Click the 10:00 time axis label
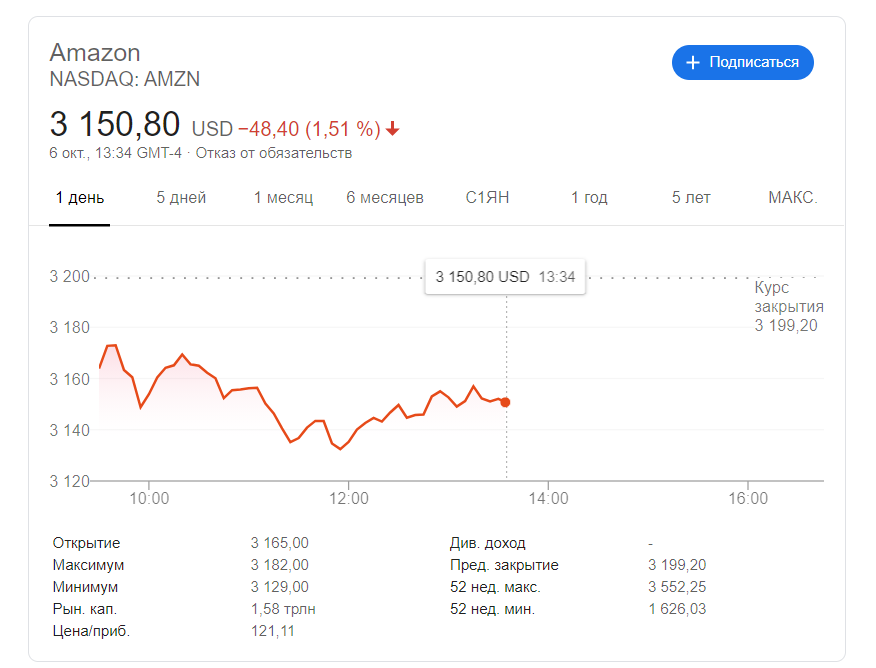Image resolution: width=876 pixels, height=668 pixels. [149, 498]
